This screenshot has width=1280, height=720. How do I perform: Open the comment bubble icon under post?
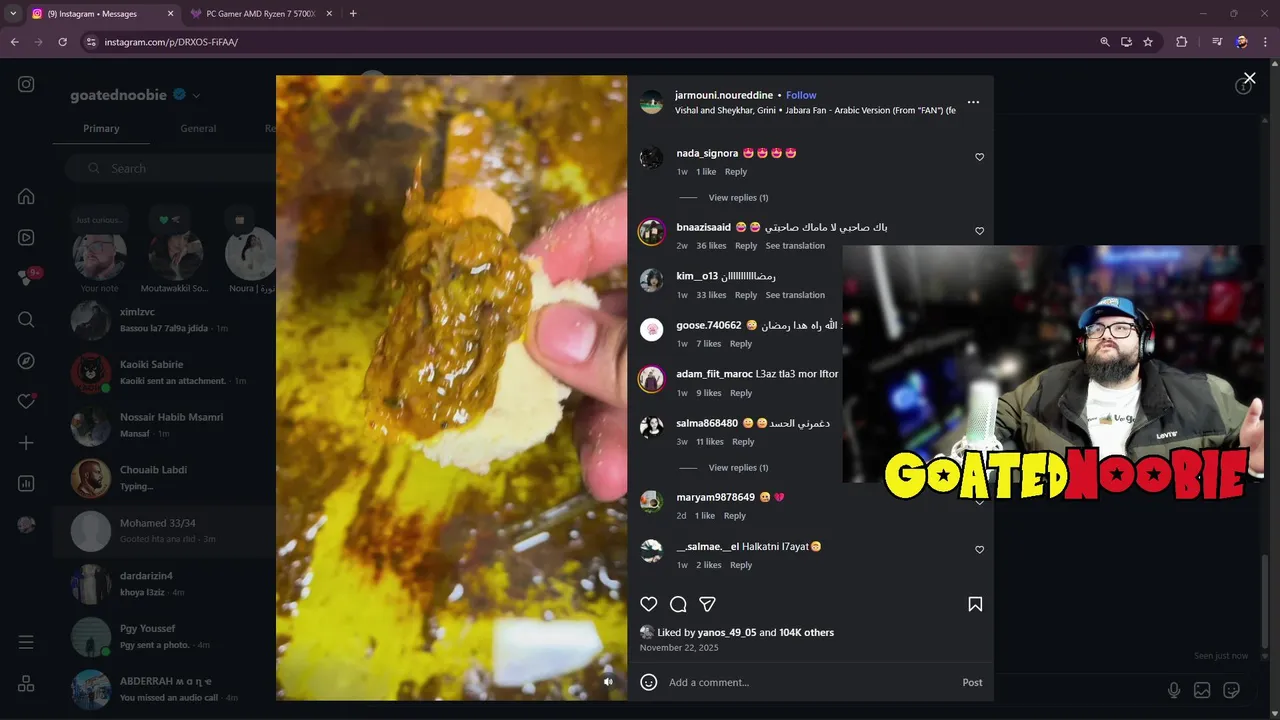click(678, 604)
